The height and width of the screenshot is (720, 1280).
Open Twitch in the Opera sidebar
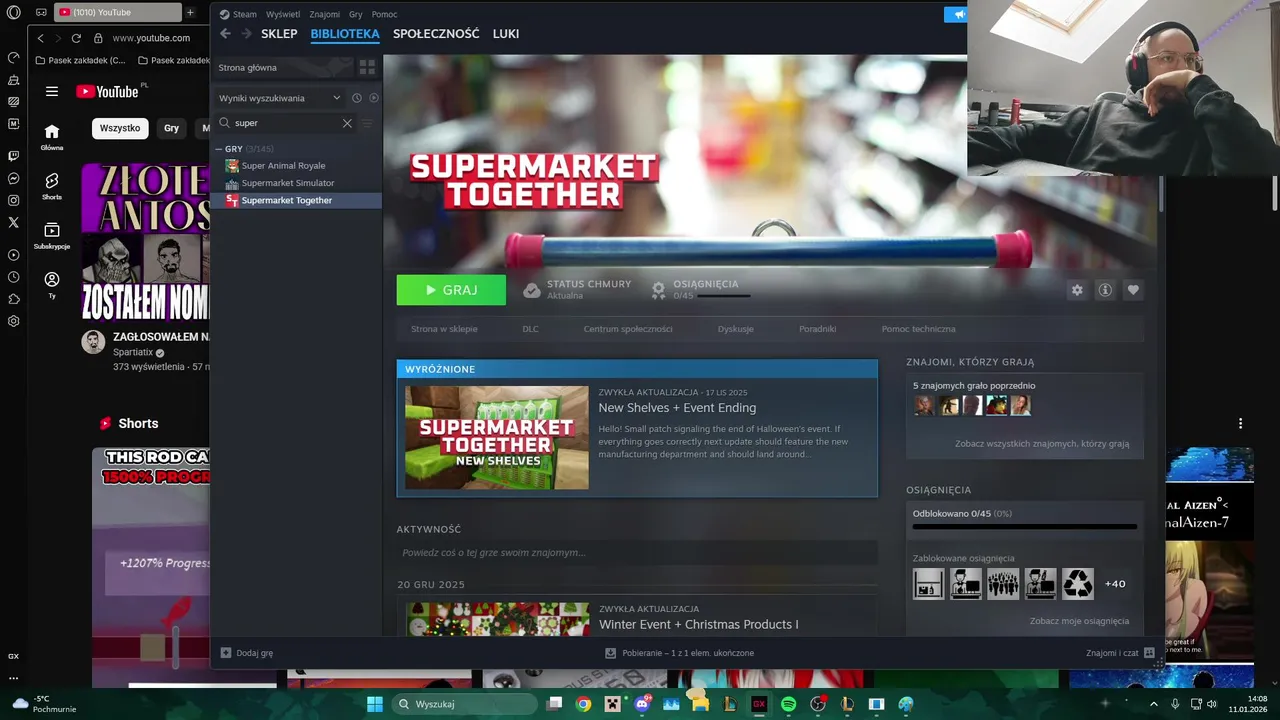[13, 156]
